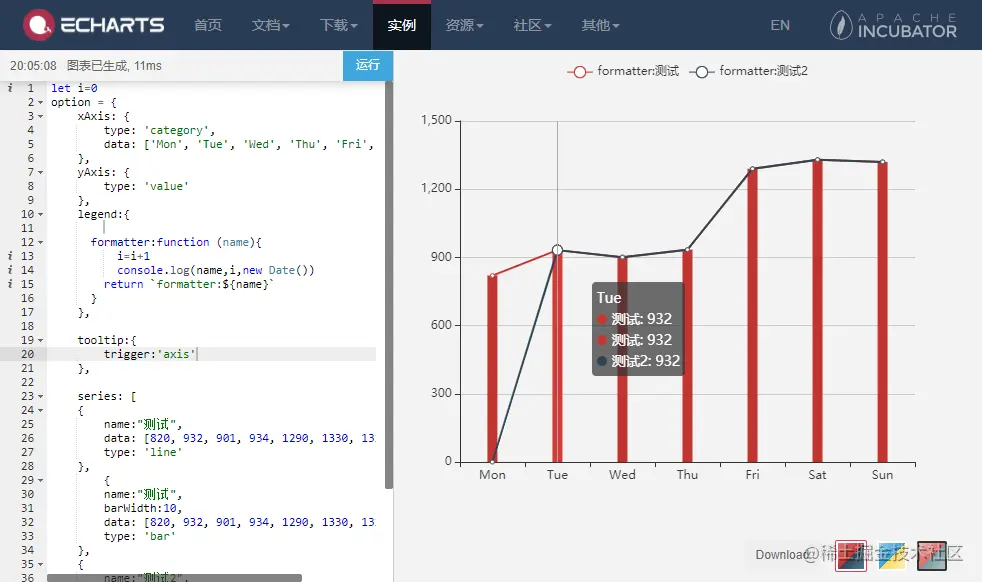Click the Mon red line data point
This screenshot has width=982, height=582.
[x=492, y=276]
